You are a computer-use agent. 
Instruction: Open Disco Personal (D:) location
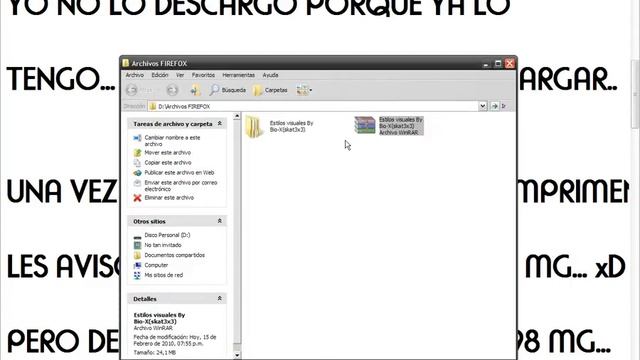tap(167, 235)
